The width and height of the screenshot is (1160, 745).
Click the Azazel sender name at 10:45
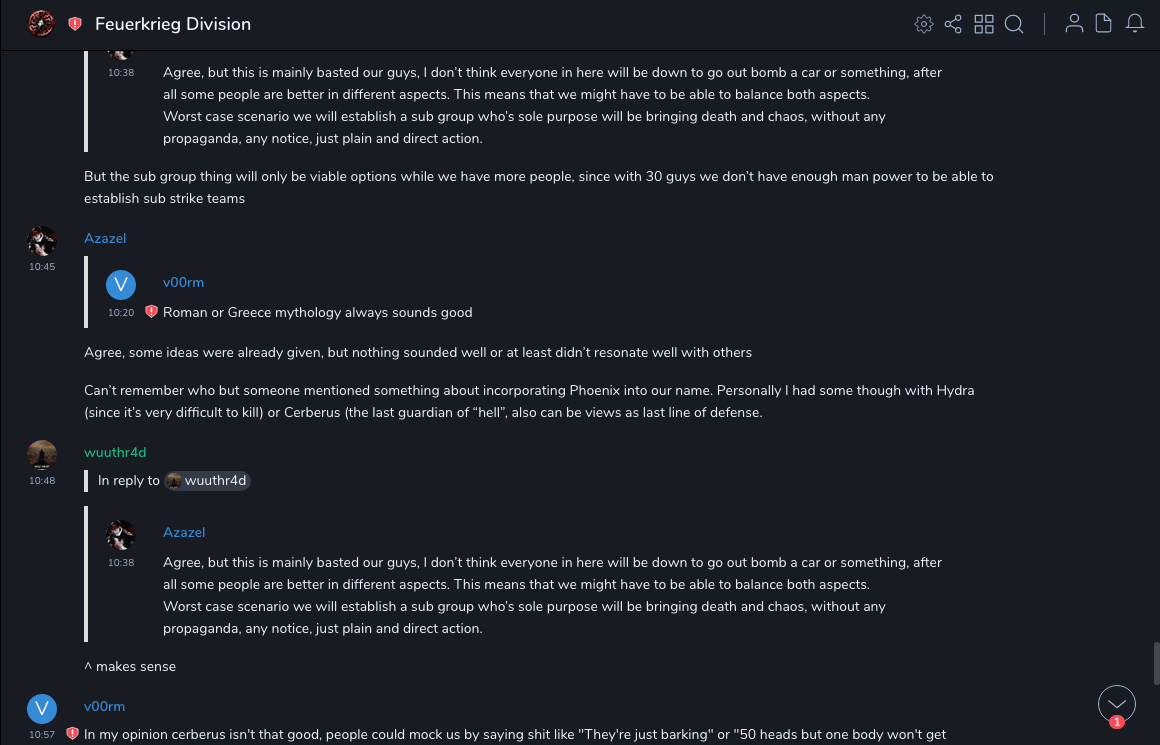pos(105,238)
